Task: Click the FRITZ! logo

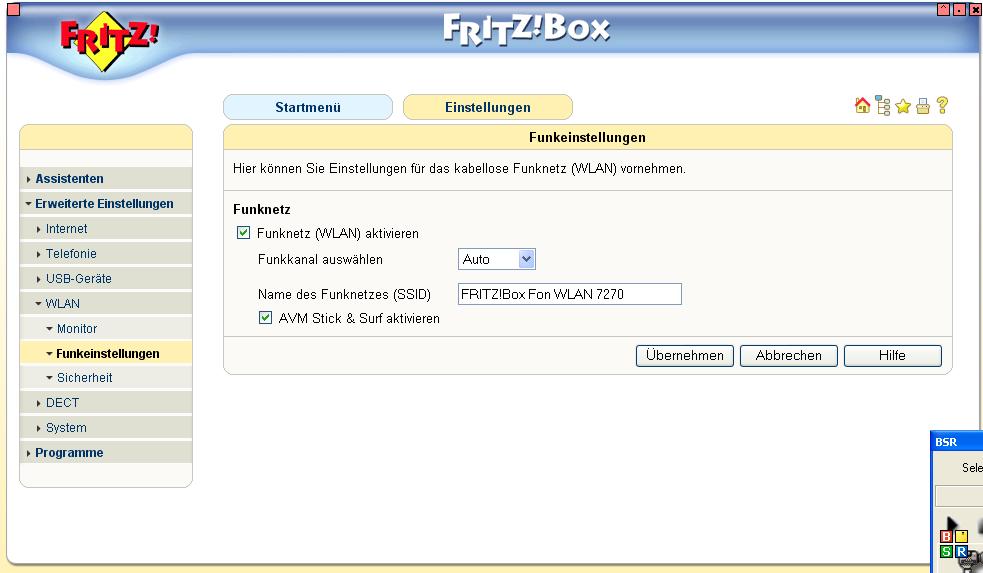Action: tap(108, 39)
